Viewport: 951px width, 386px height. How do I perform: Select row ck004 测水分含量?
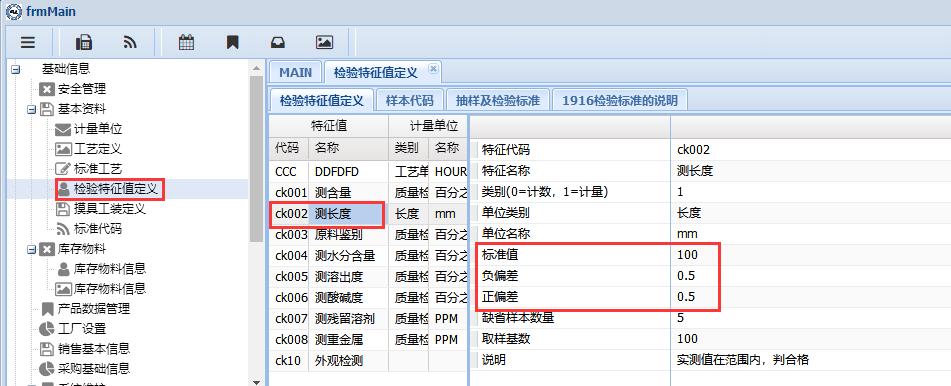(368, 256)
